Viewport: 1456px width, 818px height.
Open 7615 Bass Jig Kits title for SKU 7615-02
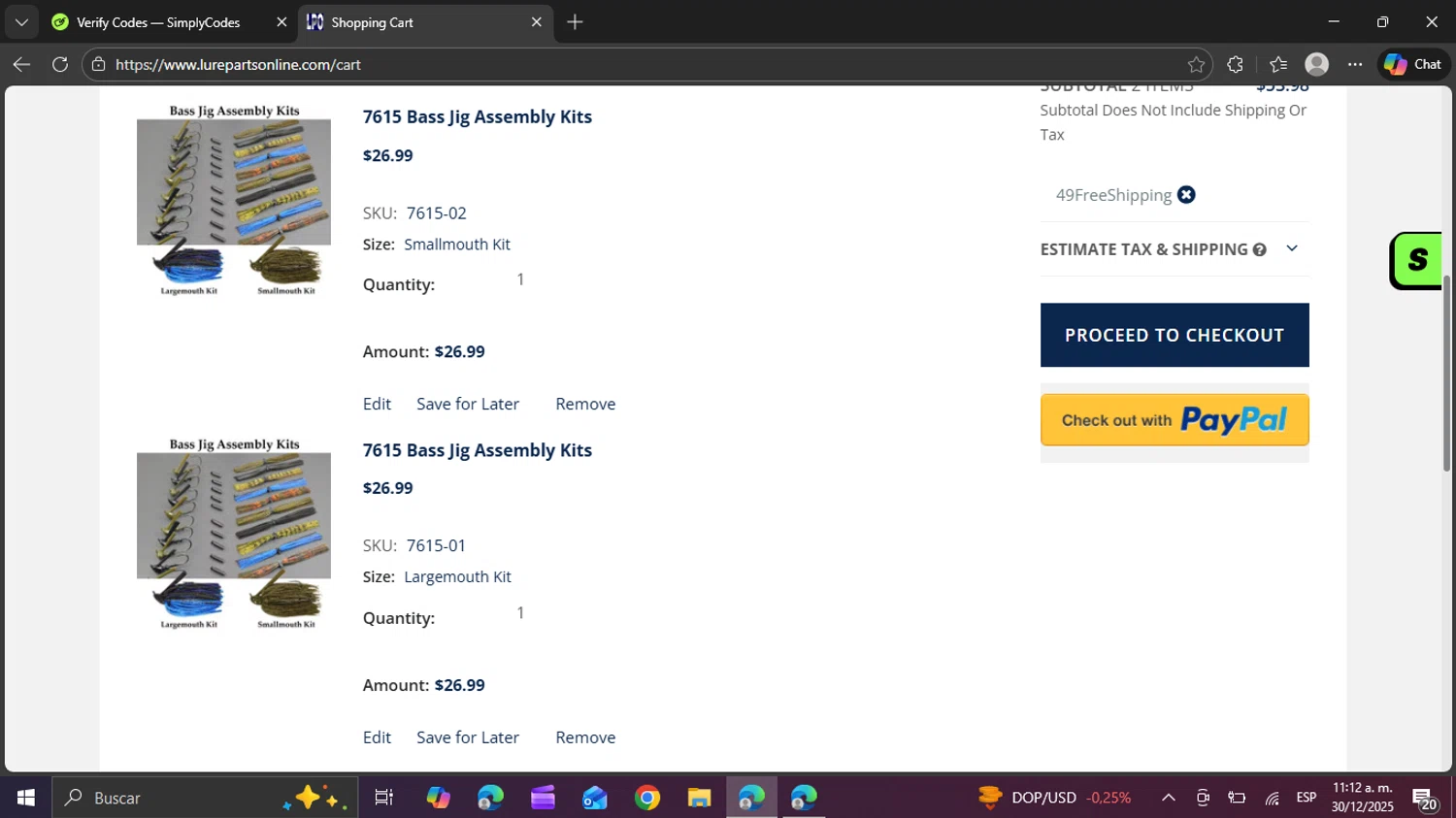coord(477,116)
